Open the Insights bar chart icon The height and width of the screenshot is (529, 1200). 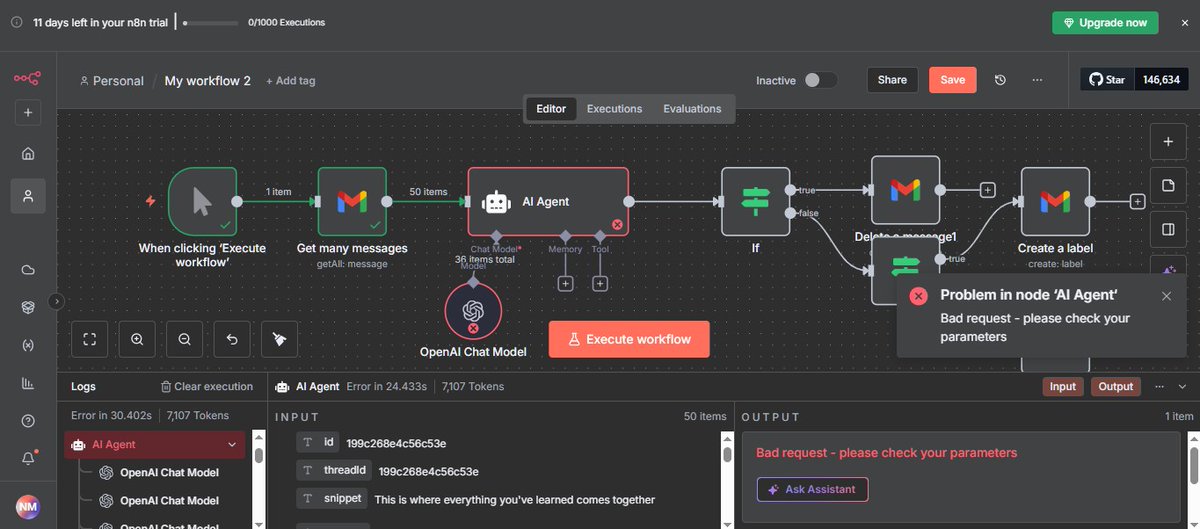click(28, 383)
